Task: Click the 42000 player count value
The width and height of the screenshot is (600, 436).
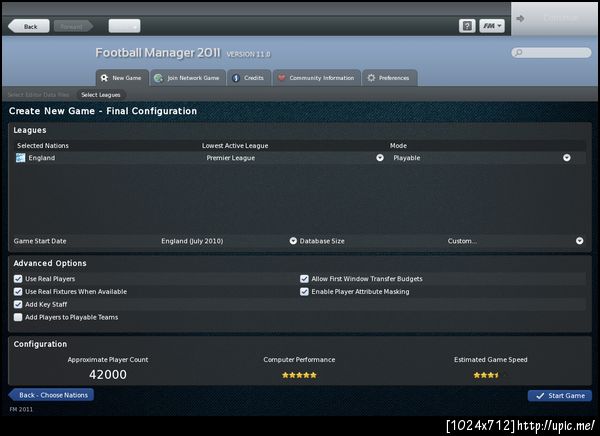Action: tap(108, 374)
